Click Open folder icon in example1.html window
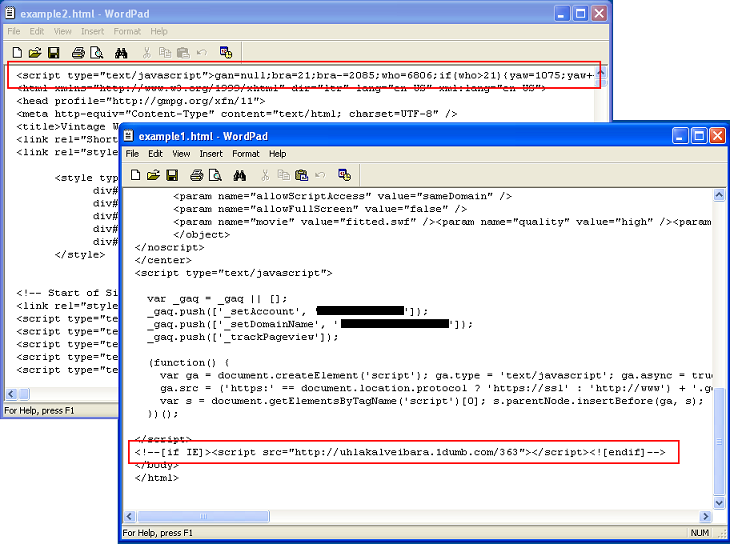 pyautogui.click(x=153, y=175)
